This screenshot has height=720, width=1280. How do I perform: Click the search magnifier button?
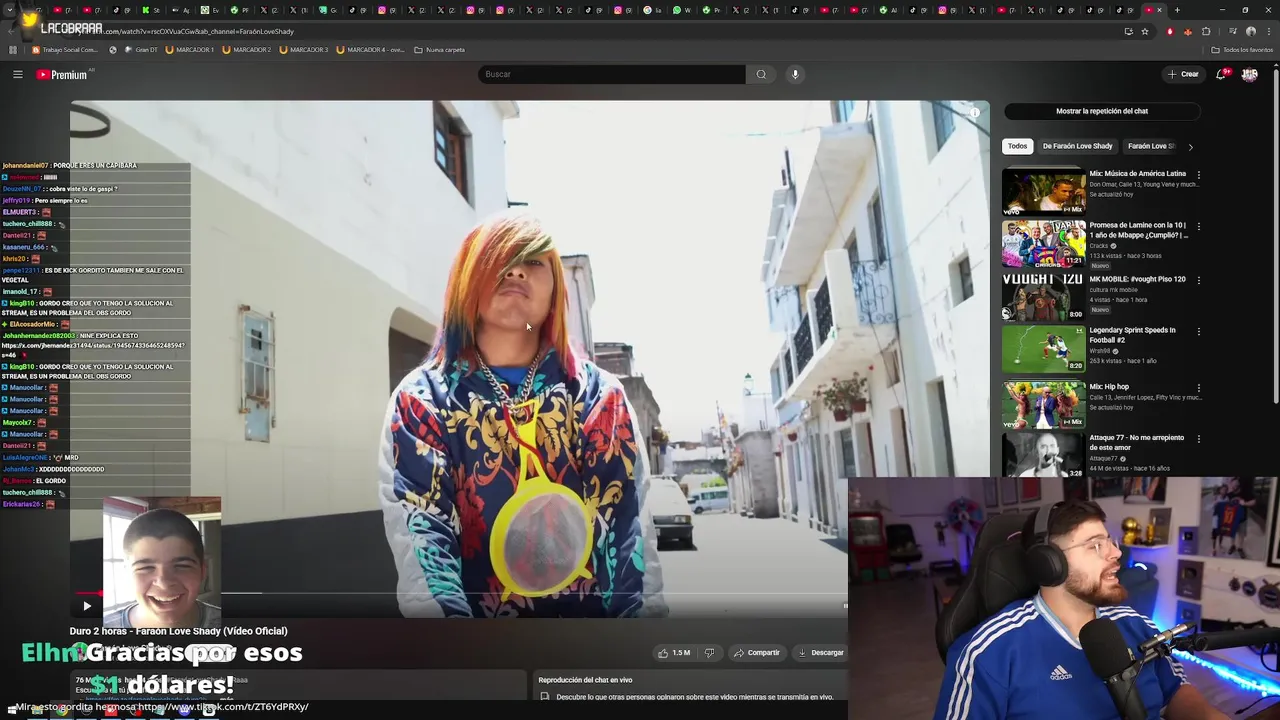click(x=761, y=74)
